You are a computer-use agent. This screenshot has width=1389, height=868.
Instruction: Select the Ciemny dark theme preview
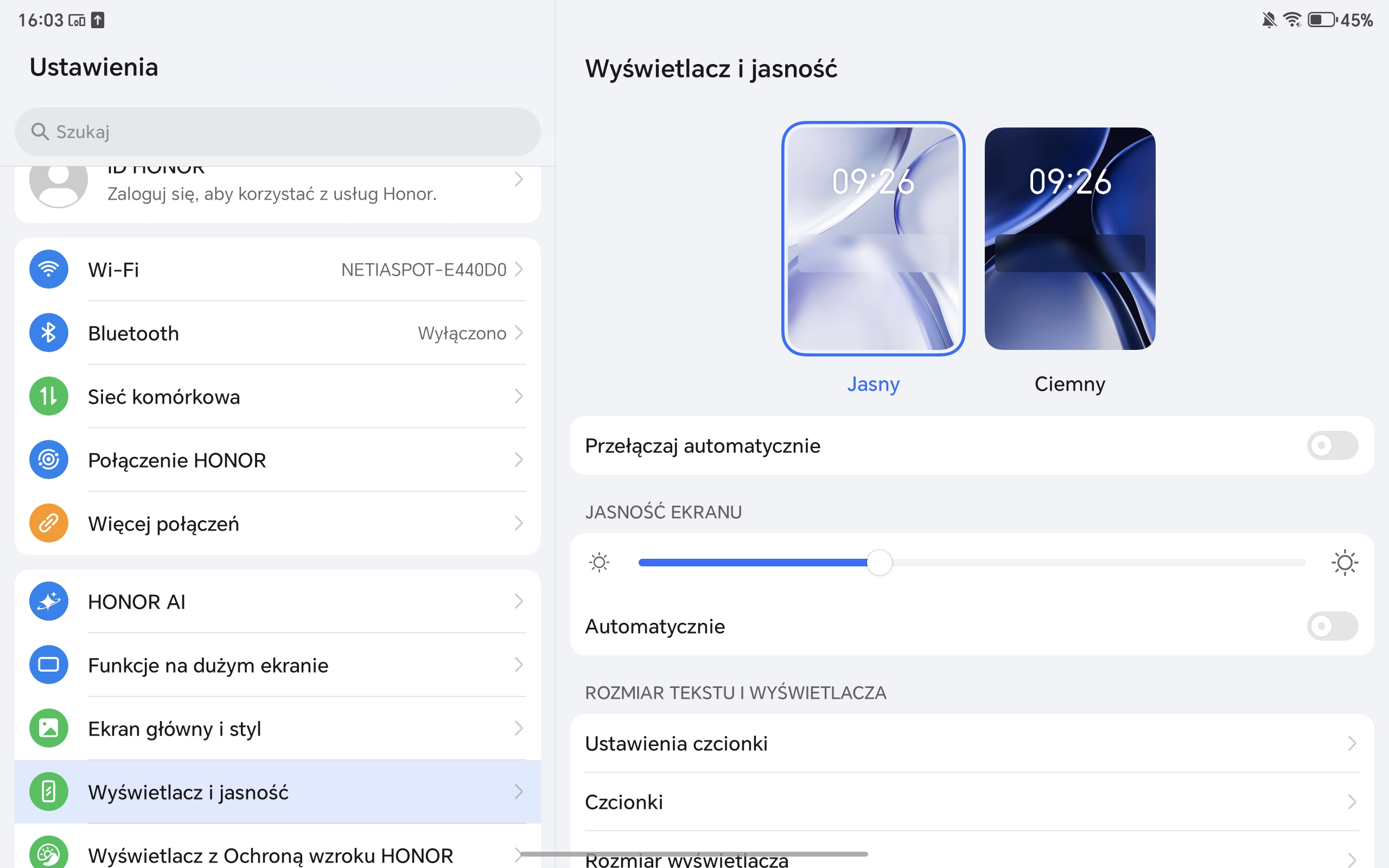click(x=1069, y=239)
